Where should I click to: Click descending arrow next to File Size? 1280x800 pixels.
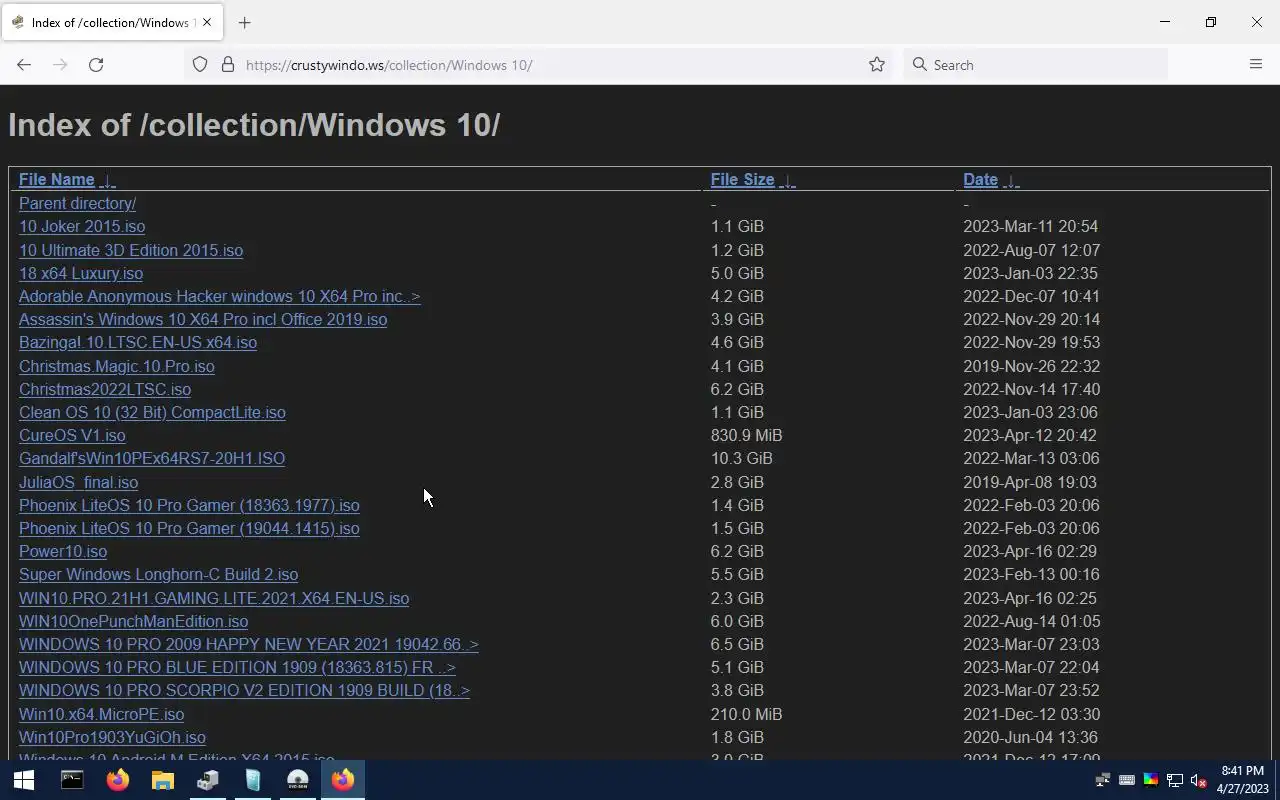[788, 181]
